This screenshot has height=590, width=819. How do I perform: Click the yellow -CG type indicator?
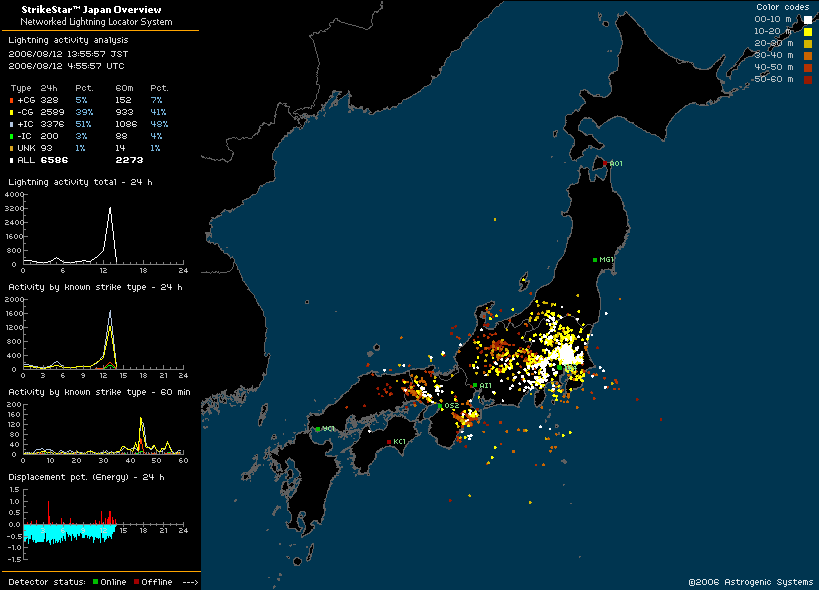(12, 112)
